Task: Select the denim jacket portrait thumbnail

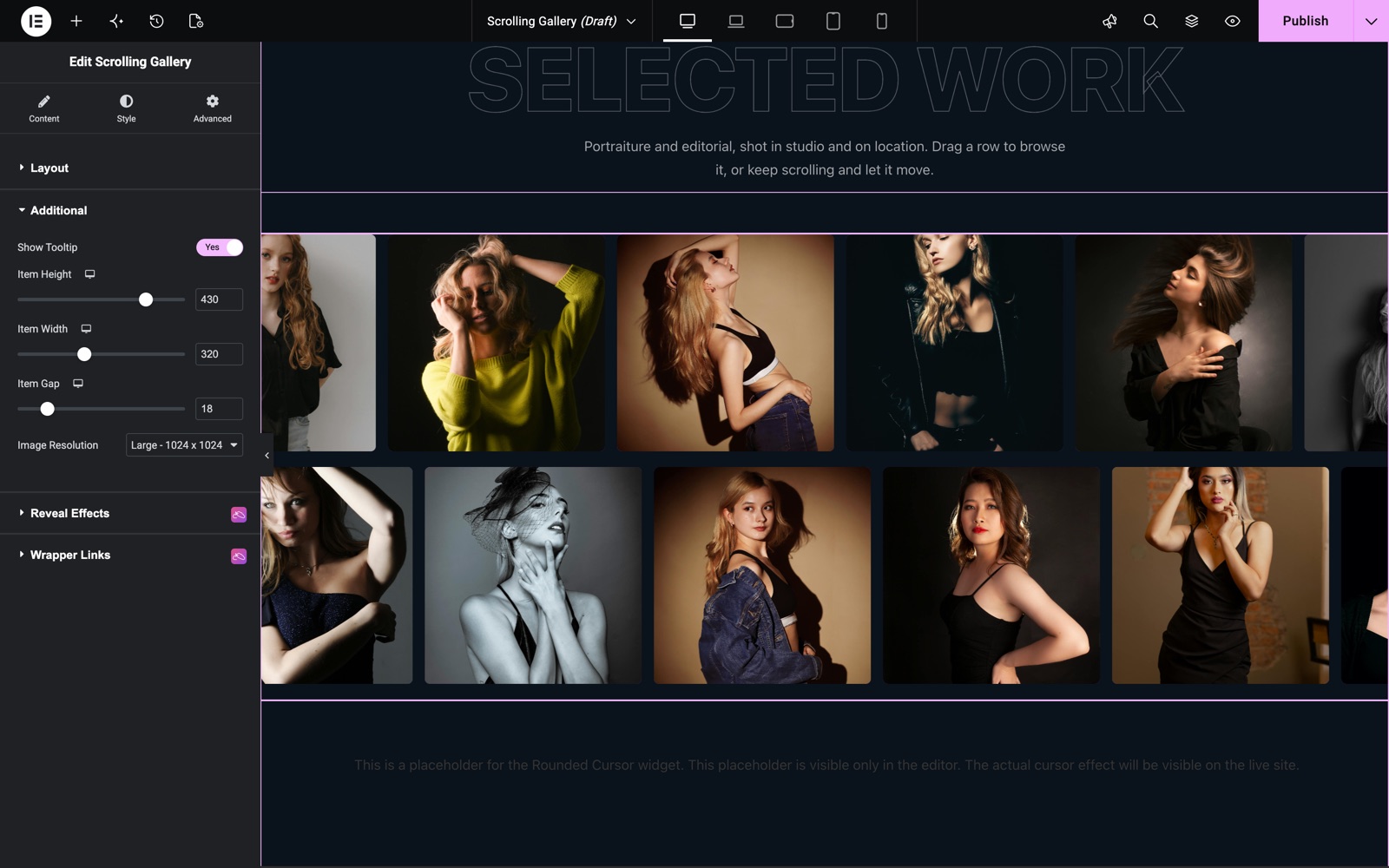Action: pos(762,575)
